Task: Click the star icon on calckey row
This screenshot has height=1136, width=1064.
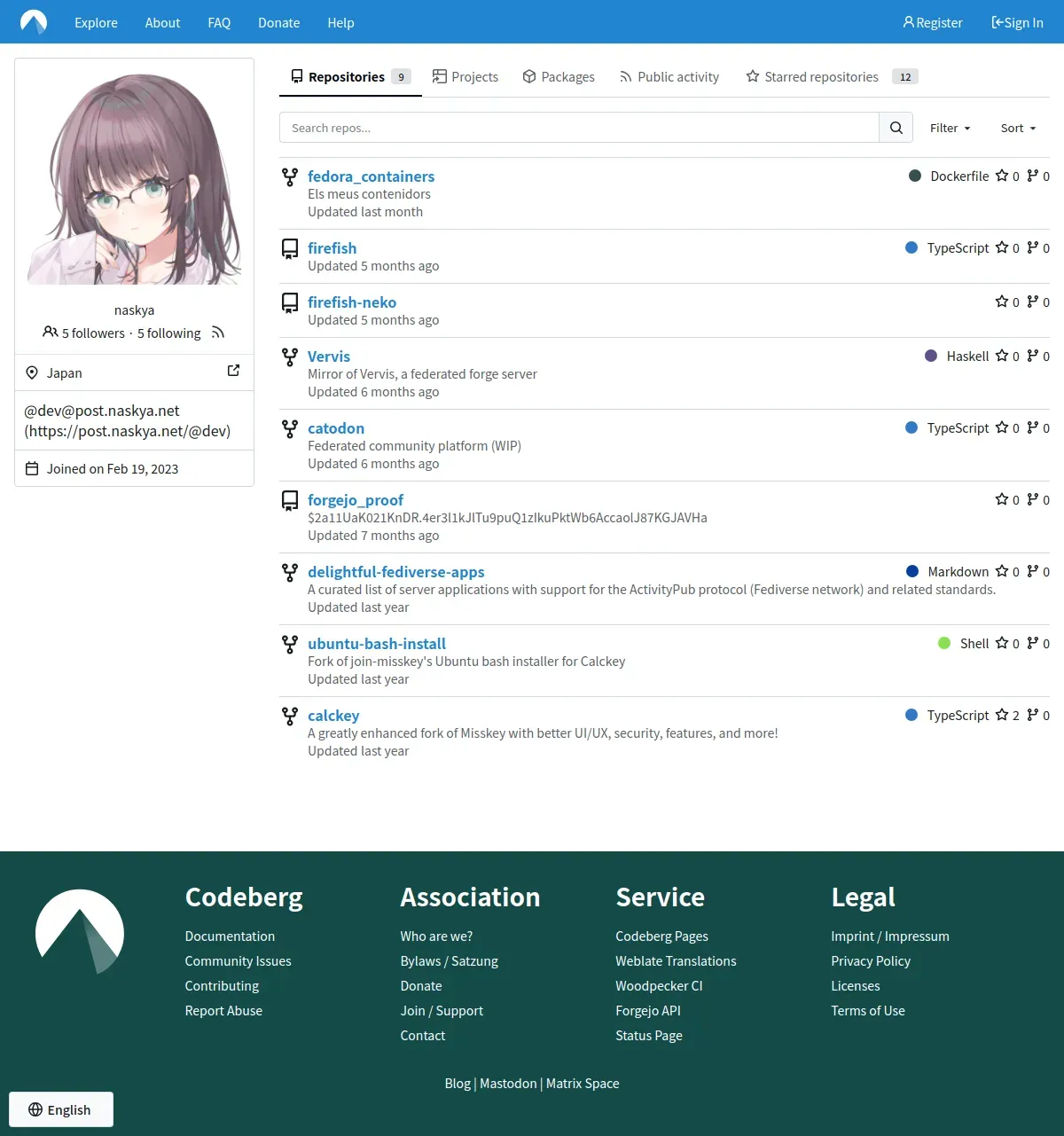Action: (1002, 715)
